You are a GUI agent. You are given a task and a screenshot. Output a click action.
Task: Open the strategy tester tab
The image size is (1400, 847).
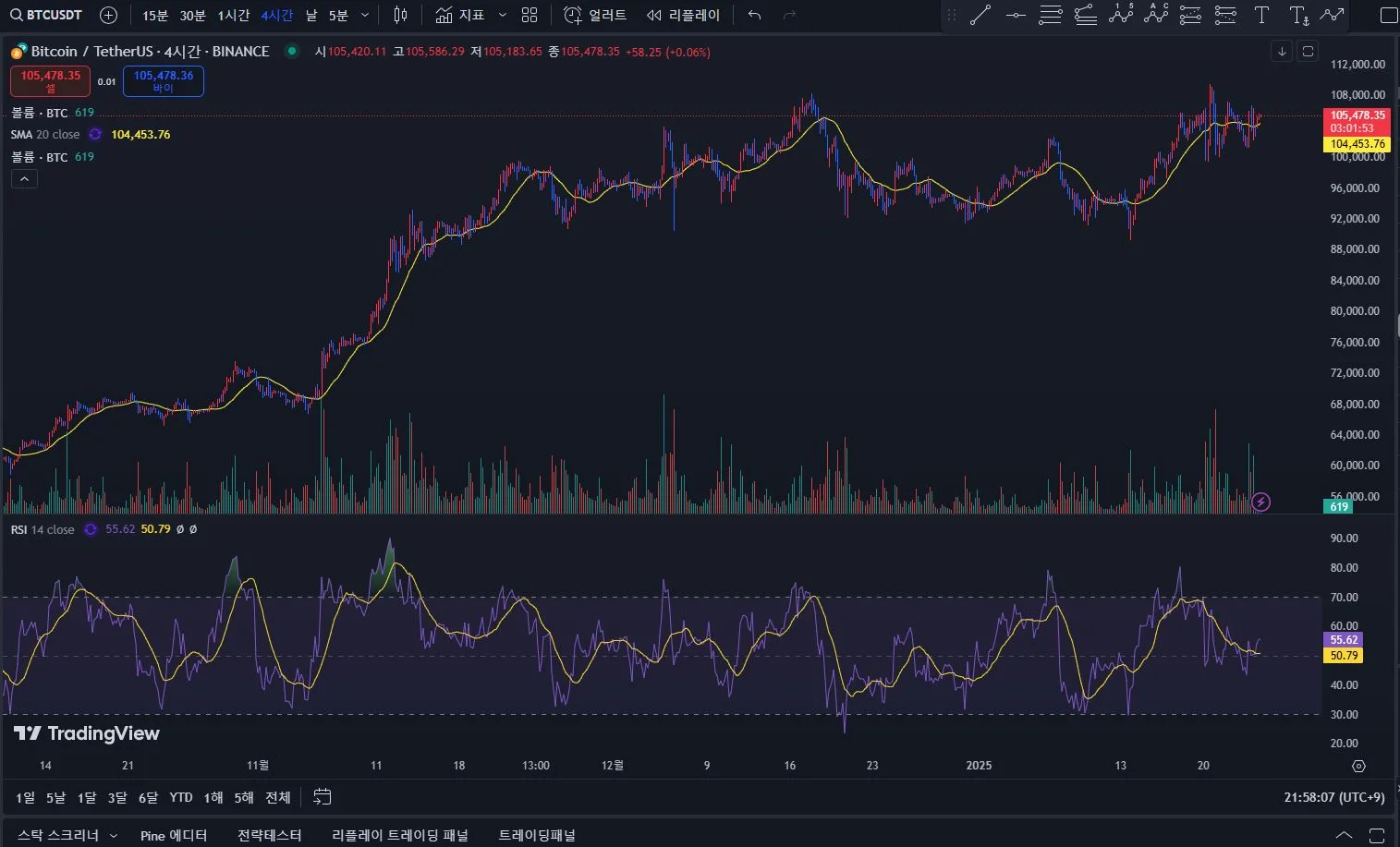[269, 835]
